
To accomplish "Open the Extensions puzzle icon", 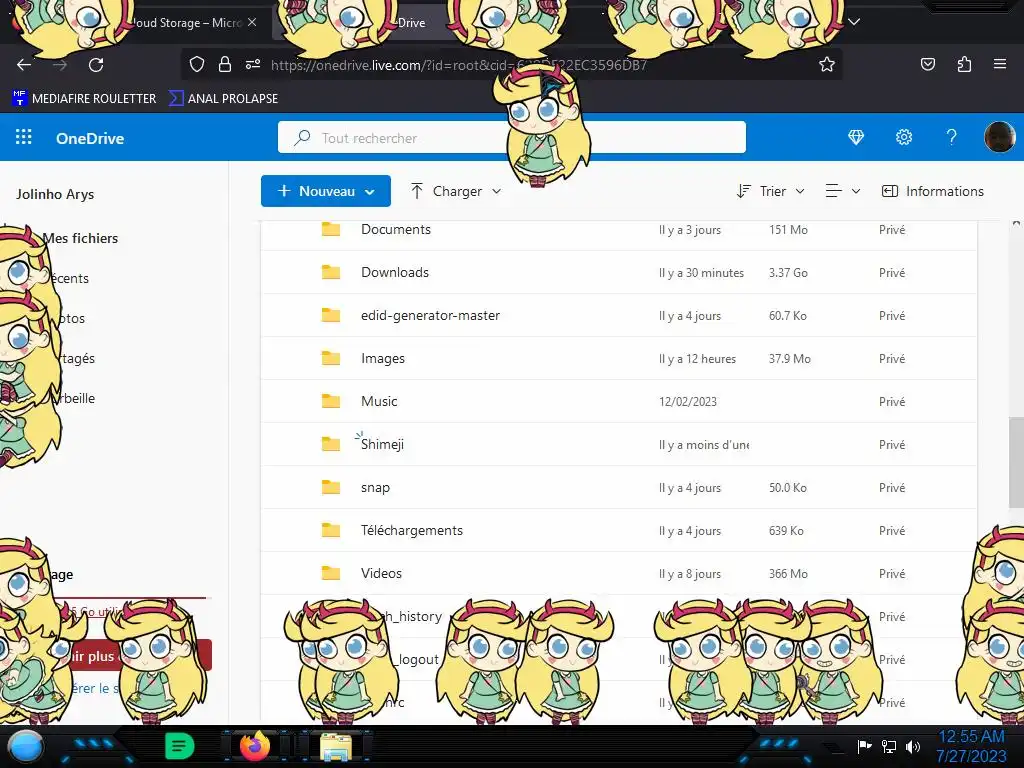I will pyautogui.click(x=964, y=64).
